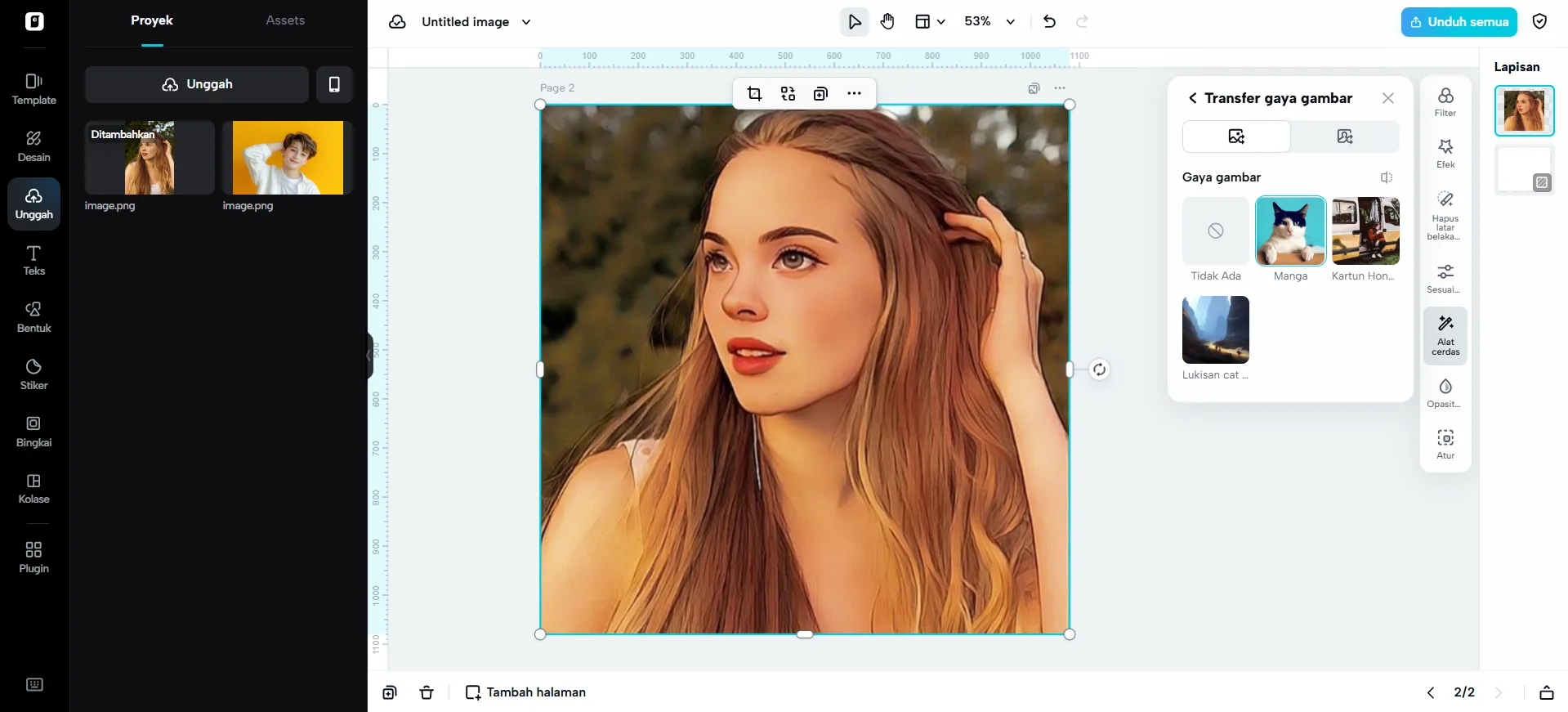
Task: Open the Proyek tab
Action: click(x=152, y=20)
